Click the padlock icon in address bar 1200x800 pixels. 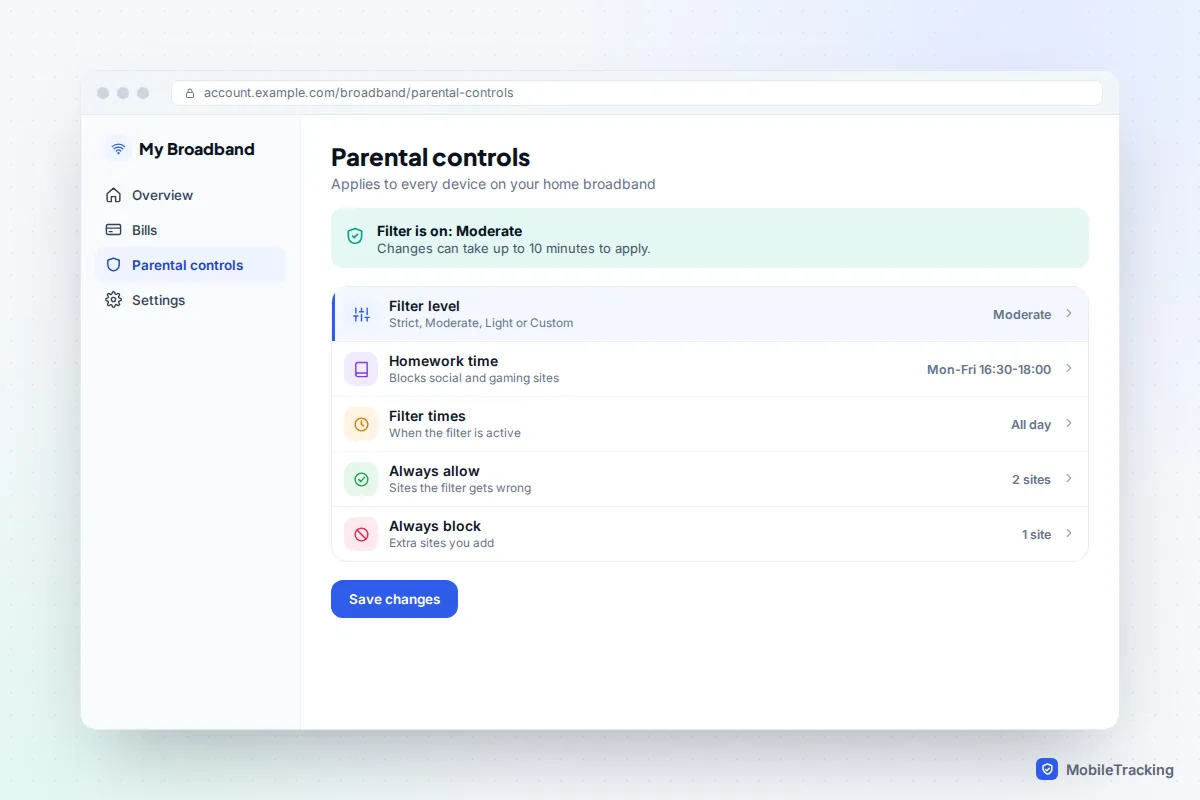[190, 93]
